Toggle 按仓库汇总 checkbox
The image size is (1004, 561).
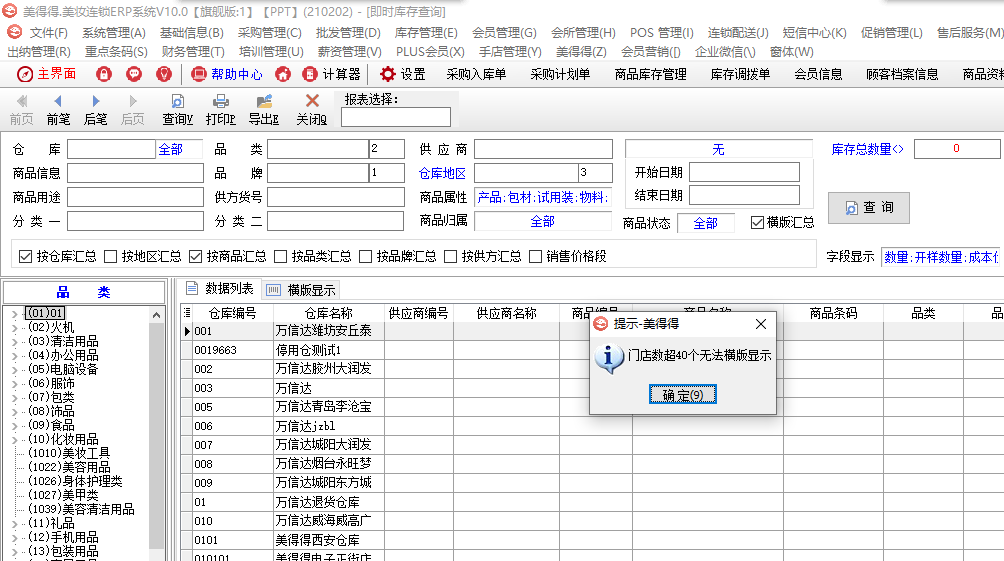pyautogui.click(x=26, y=257)
